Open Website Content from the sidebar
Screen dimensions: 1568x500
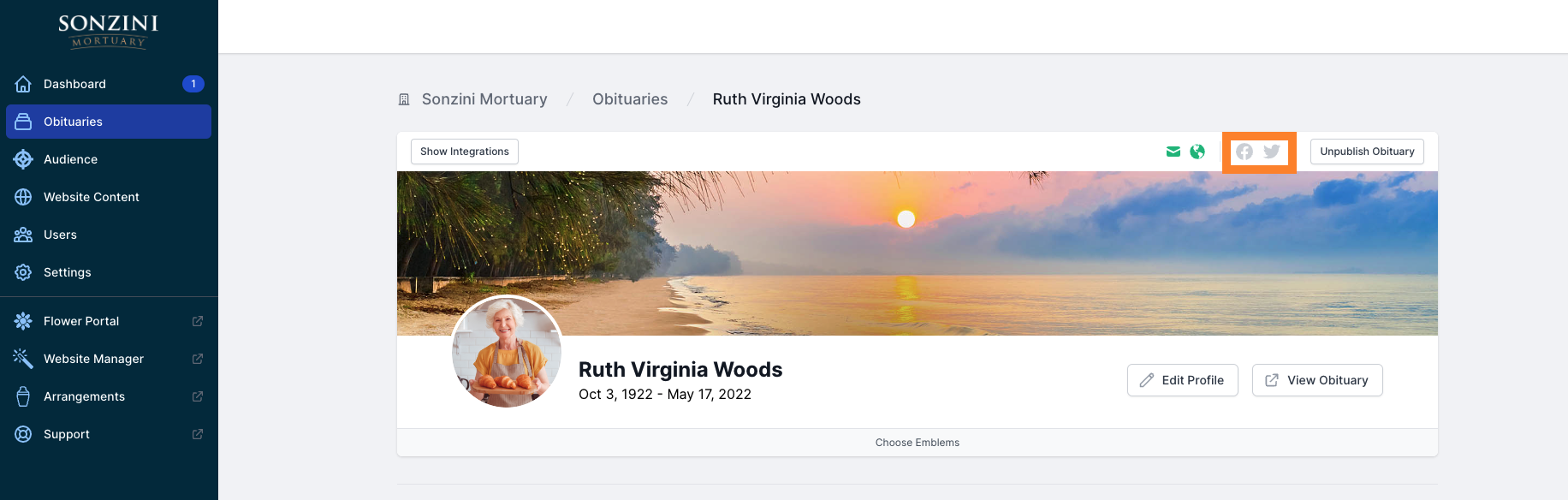[x=92, y=197]
